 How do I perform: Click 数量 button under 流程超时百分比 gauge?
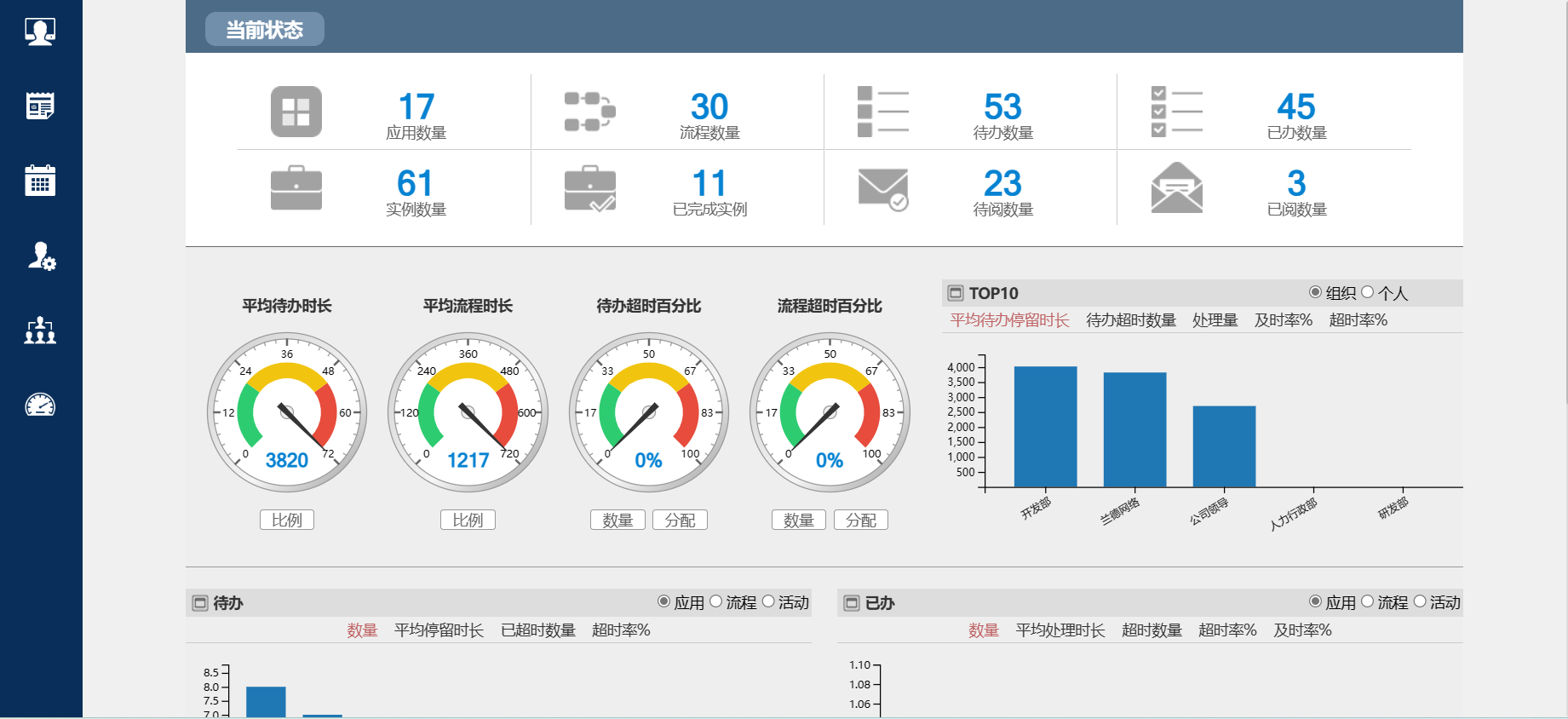(x=799, y=520)
